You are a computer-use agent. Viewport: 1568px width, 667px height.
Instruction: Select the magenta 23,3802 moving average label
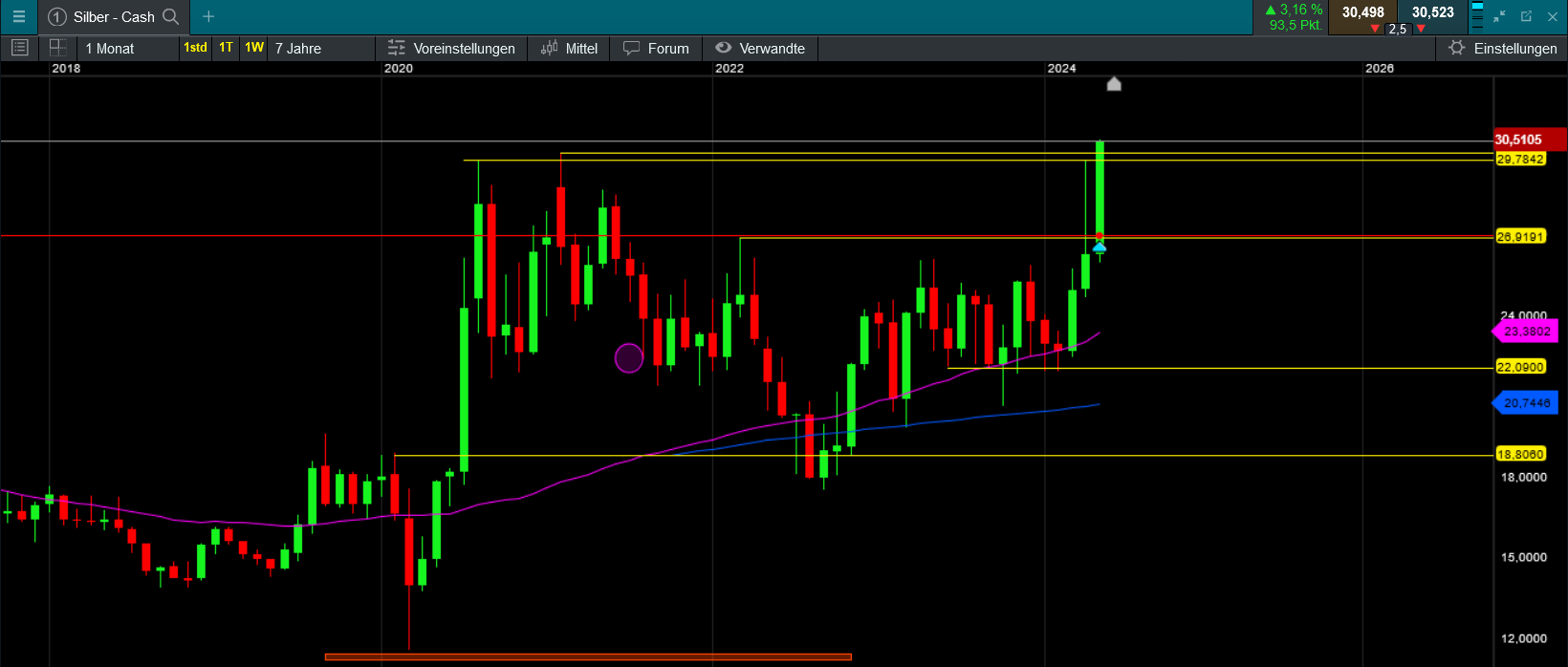coord(1525,332)
